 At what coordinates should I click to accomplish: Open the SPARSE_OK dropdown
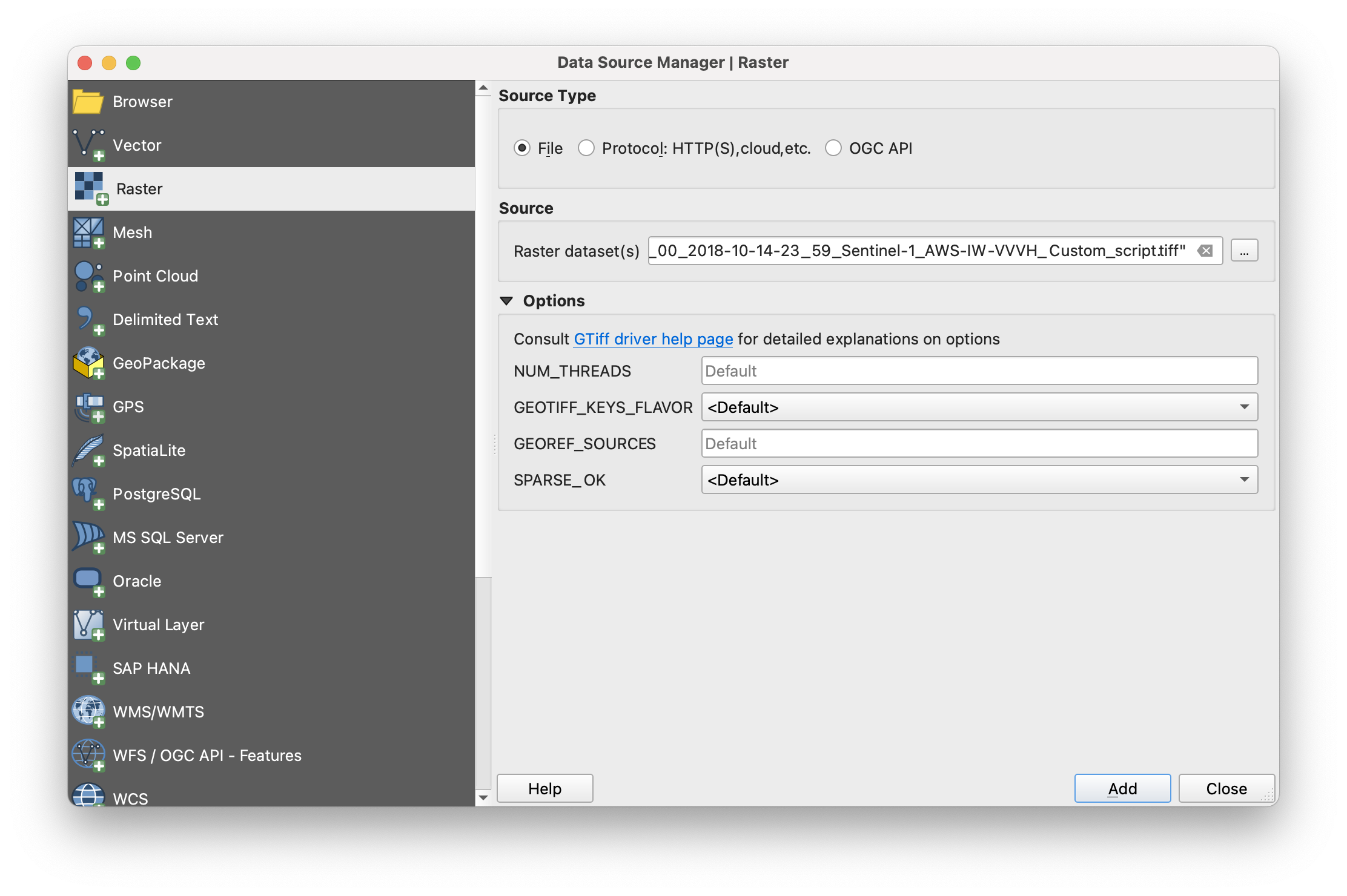pyautogui.click(x=979, y=479)
